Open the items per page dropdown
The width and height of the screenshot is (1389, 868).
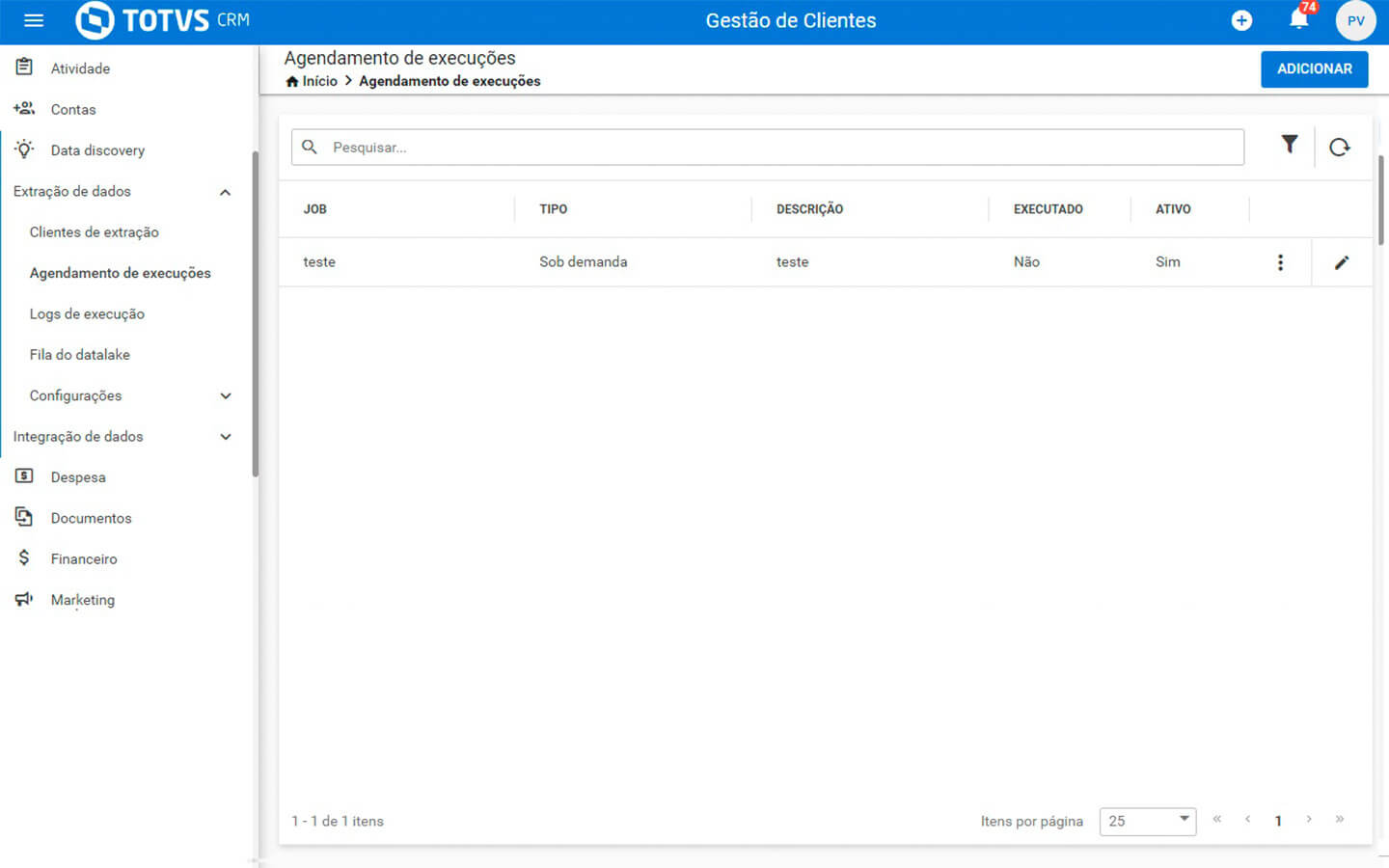pos(1147,821)
